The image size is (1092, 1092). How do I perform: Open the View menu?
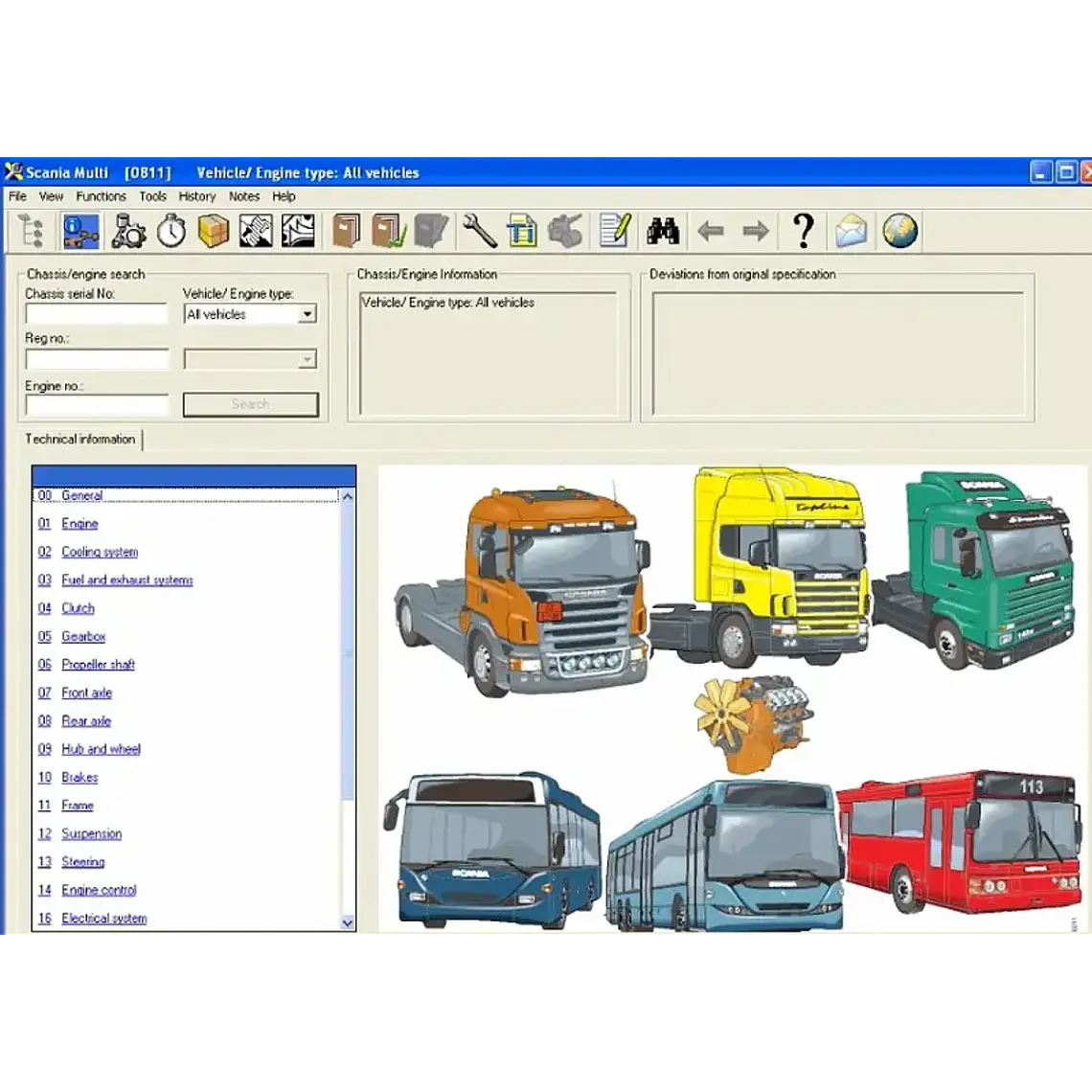point(51,196)
